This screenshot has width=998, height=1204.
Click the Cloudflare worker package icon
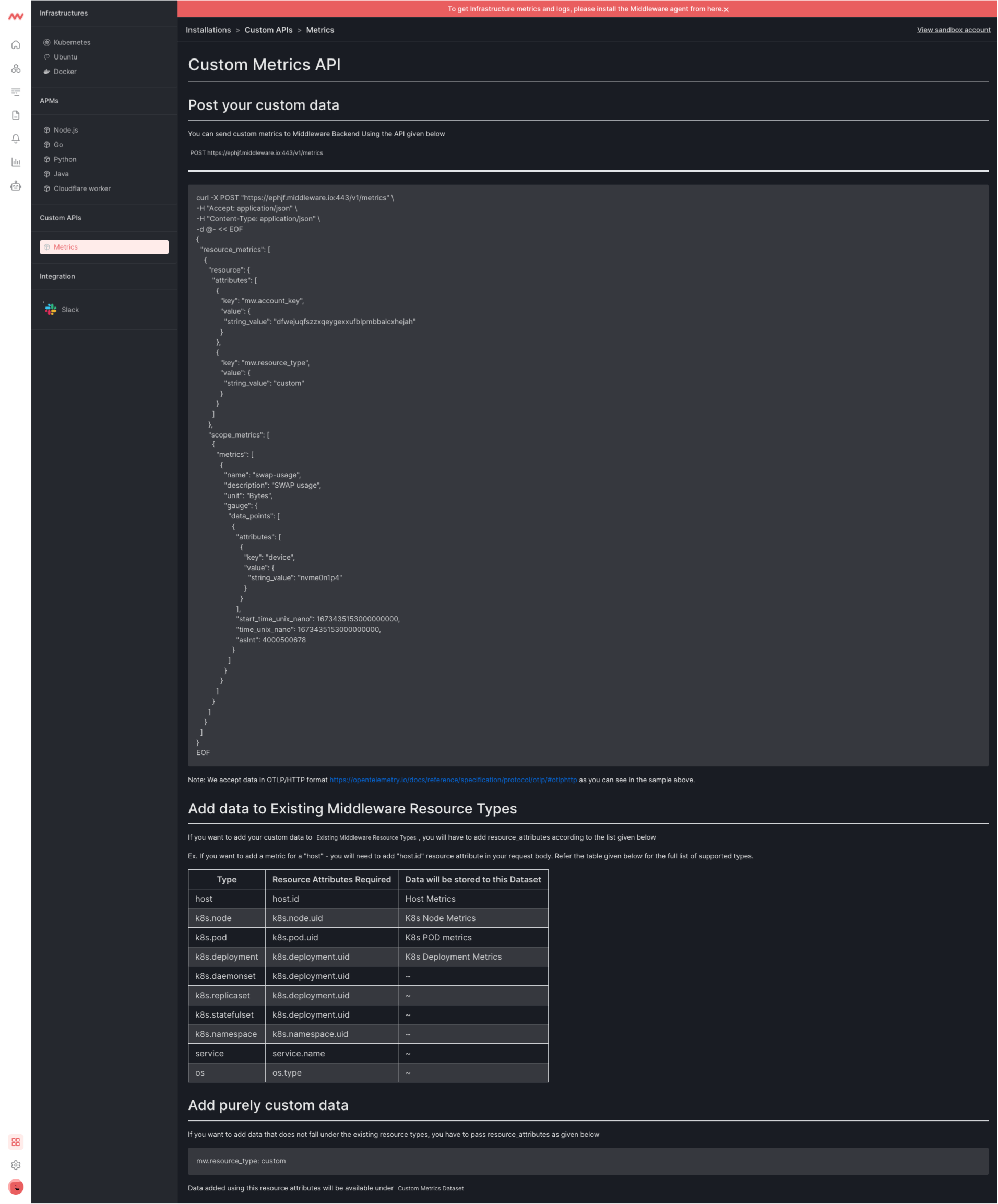(46, 188)
